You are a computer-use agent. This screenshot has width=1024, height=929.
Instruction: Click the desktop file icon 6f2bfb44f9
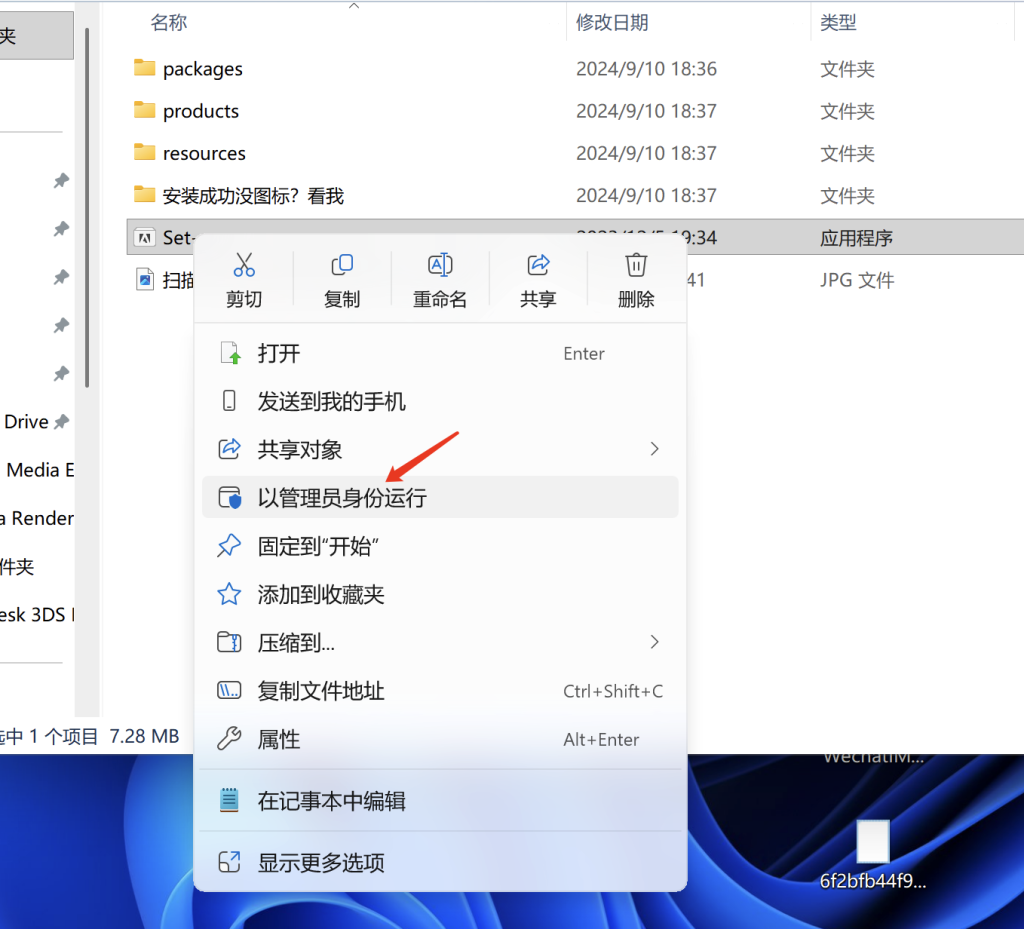pos(872,843)
